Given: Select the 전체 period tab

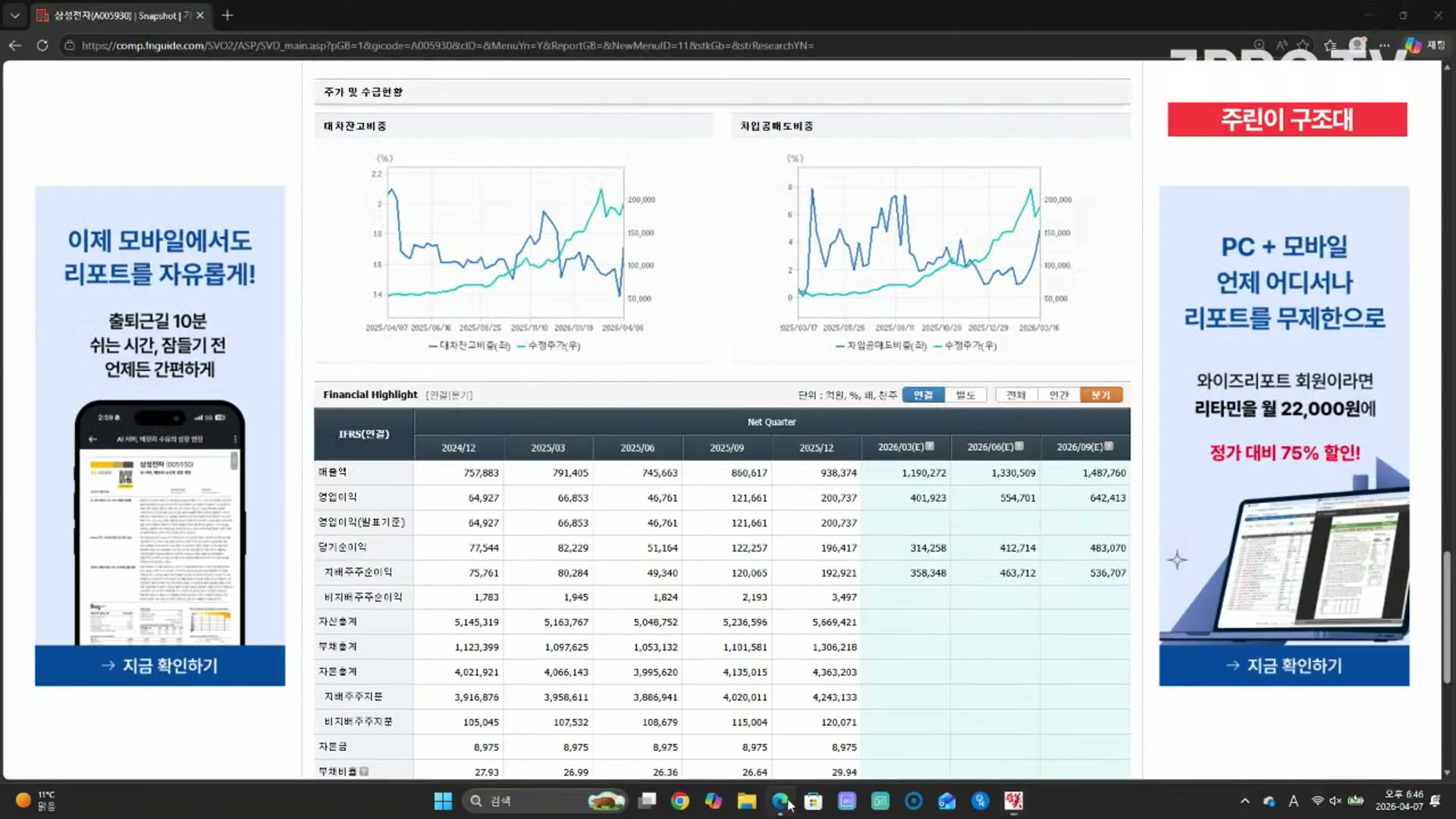Looking at the screenshot, I should (1016, 395).
